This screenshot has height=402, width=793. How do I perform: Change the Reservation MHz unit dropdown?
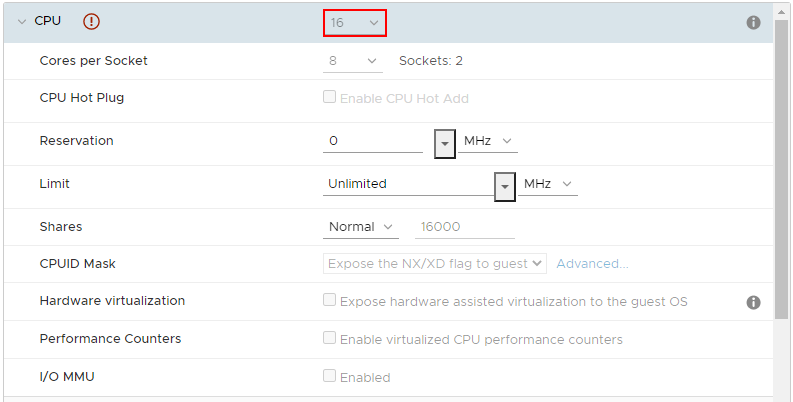tap(488, 142)
